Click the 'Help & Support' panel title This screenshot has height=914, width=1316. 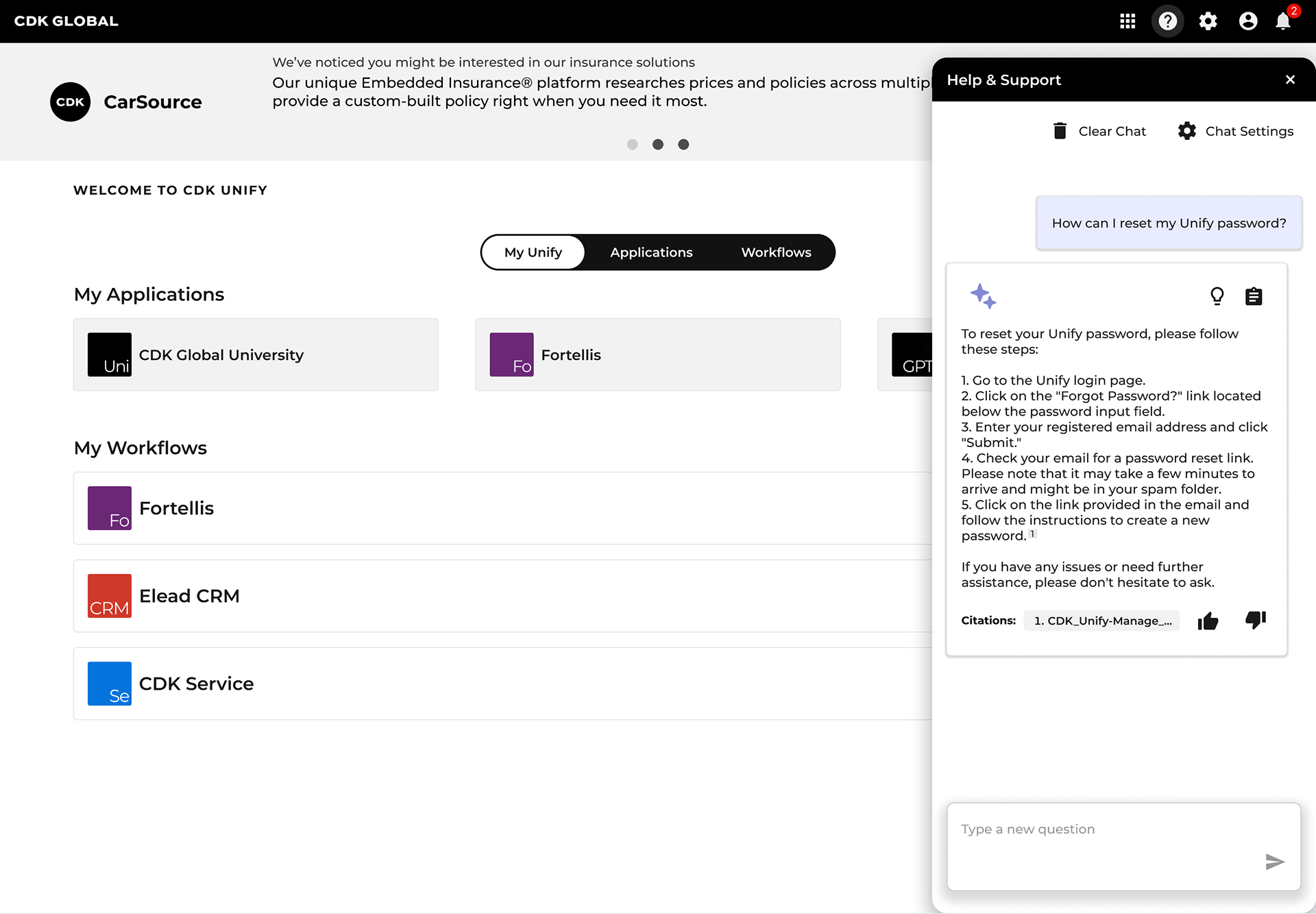pyautogui.click(x=1003, y=80)
